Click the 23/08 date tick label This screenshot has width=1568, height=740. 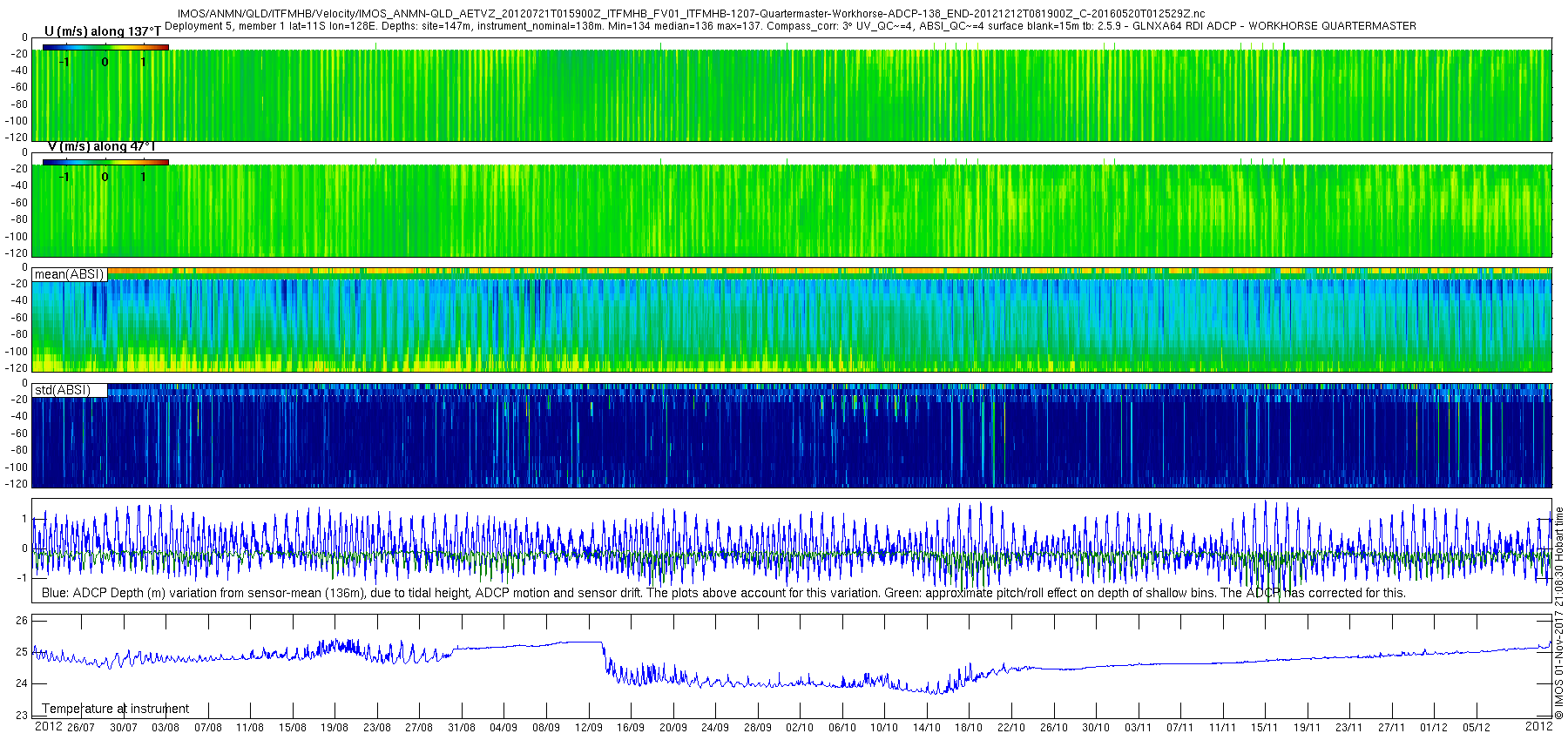point(376,728)
